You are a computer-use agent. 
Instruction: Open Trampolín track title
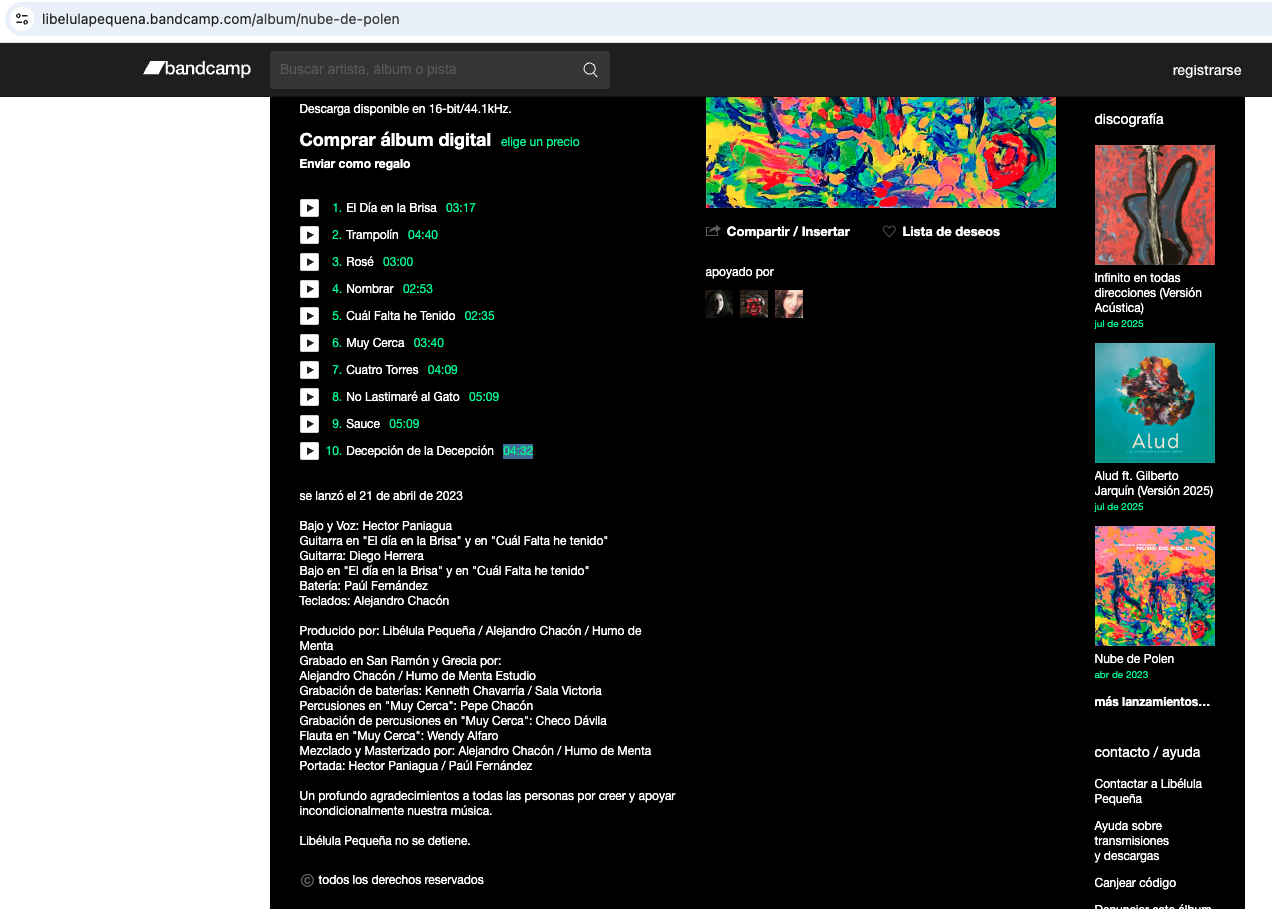(372, 235)
